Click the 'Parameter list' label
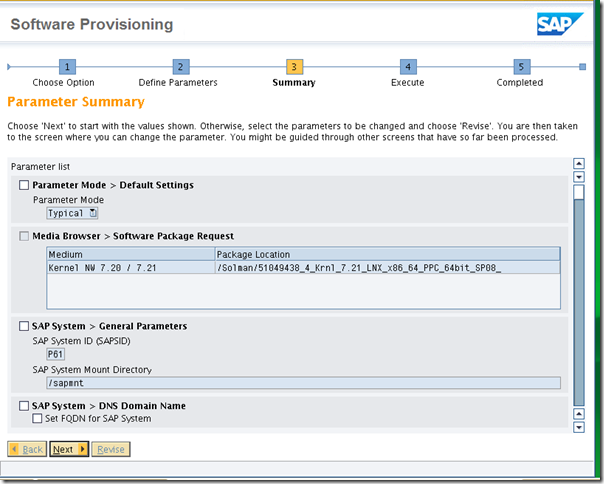This screenshot has width=604, height=484. click(40, 166)
